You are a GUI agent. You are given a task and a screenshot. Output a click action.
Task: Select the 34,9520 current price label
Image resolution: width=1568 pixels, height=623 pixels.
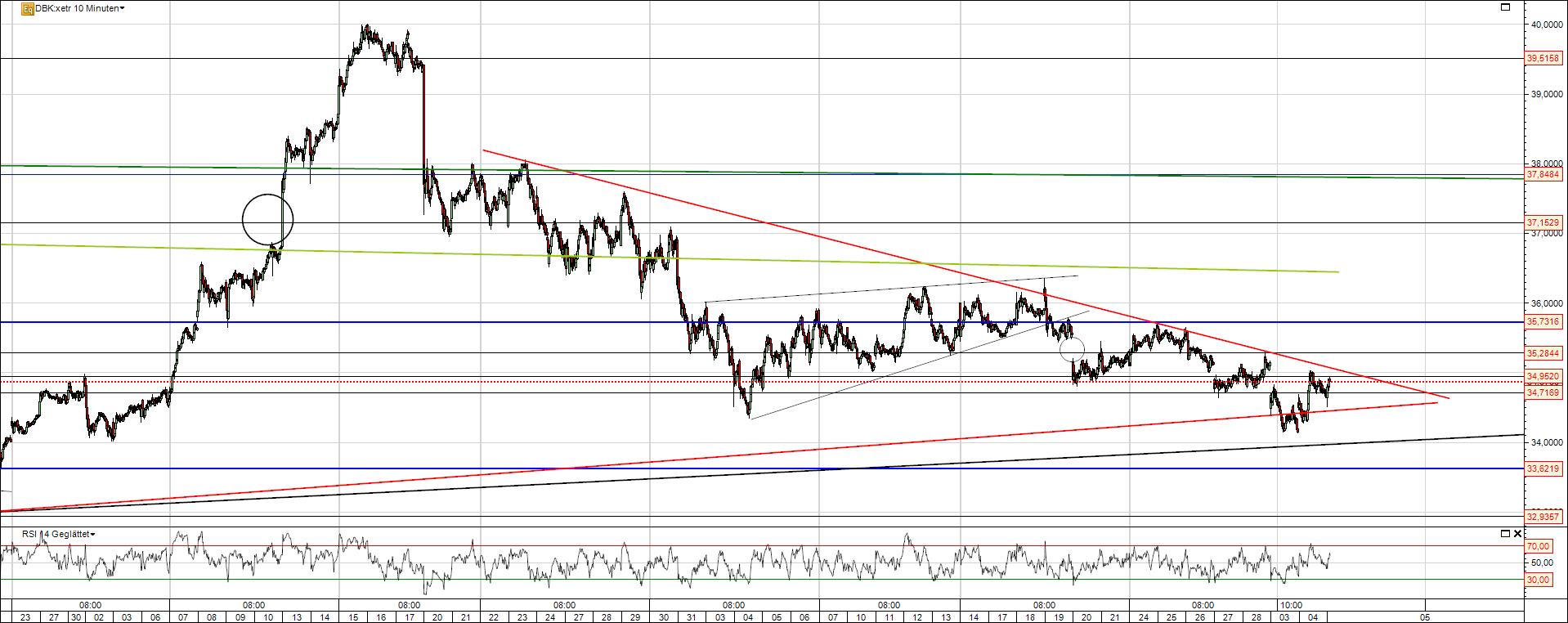pyautogui.click(x=1543, y=377)
